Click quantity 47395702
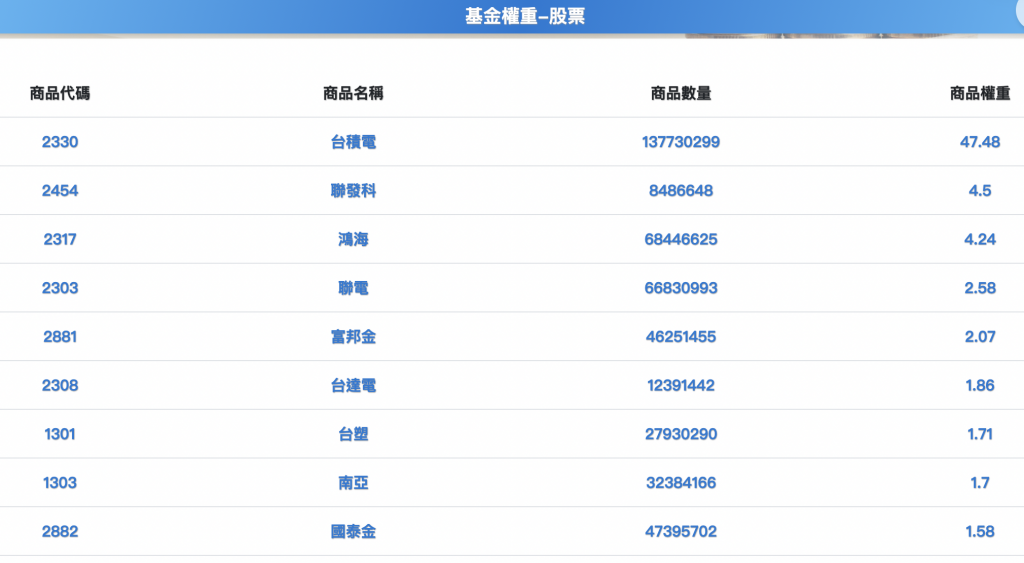Viewport: 1024px width, 563px height. point(681,531)
